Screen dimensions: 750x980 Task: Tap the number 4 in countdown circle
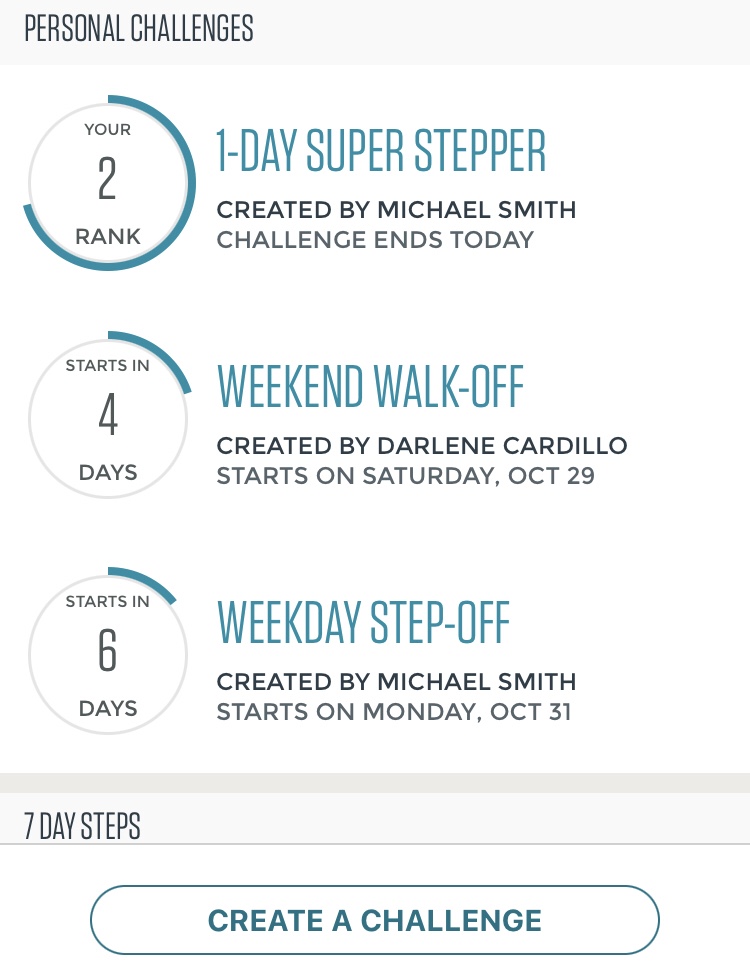(x=108, y=417)
